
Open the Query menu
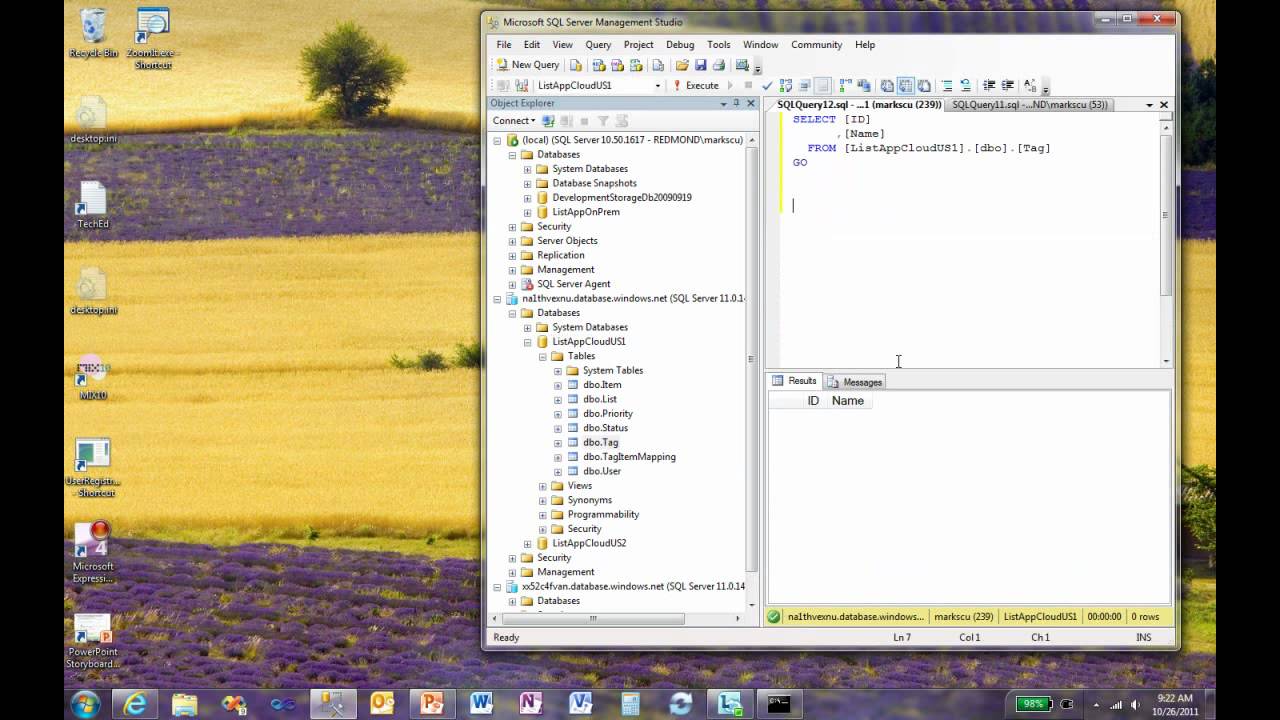(x=598, y=45)
